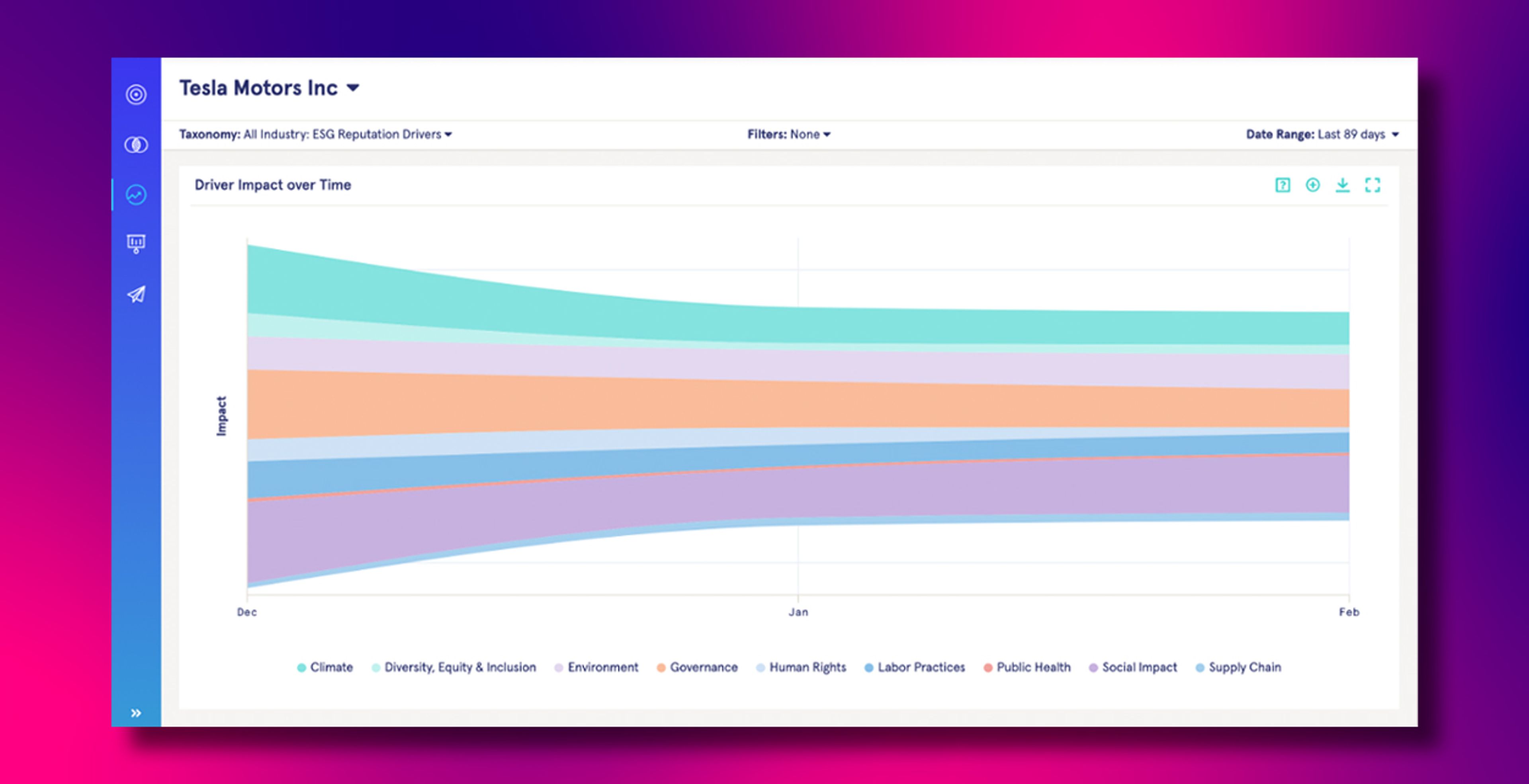Select the sidebar expand chevron button
Screen dimensions: 1529x784
click(x=137, y=712)
